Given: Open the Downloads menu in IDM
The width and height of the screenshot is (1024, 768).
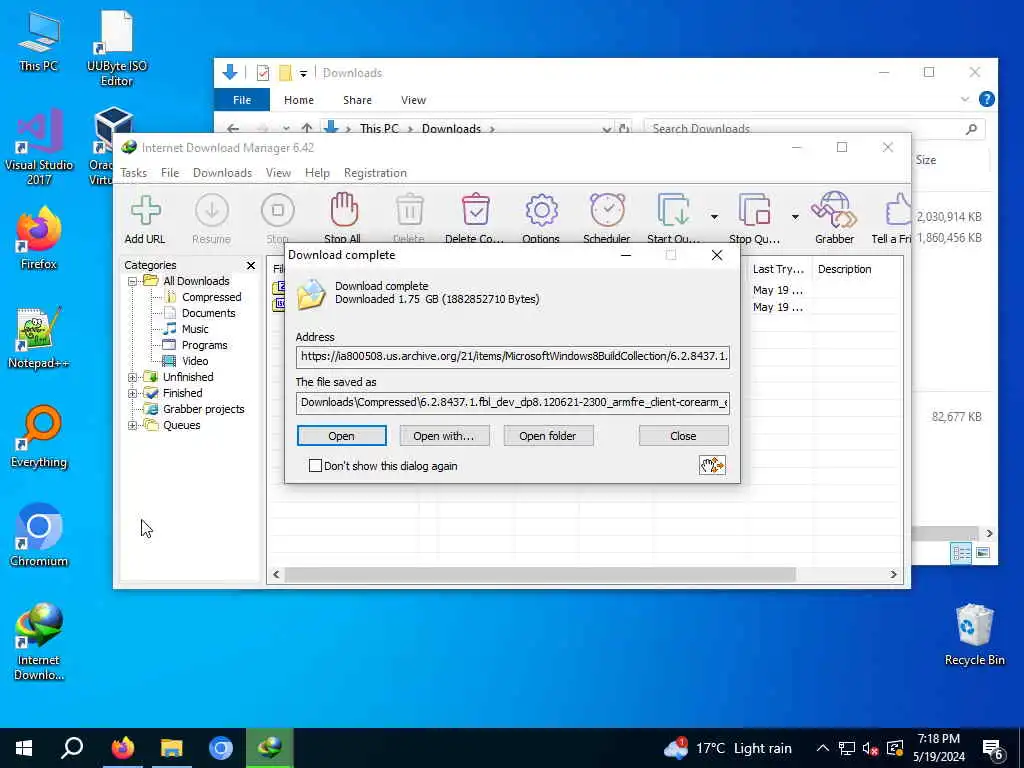Looking at the screenshot, I should [x=222, y=173].
